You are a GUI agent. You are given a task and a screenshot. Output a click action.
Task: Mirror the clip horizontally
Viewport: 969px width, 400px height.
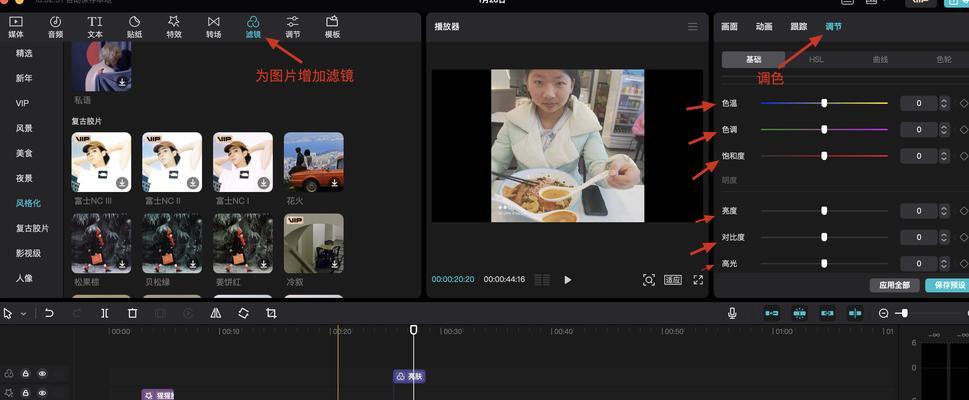pyautogui.click(x=216, y=313)
